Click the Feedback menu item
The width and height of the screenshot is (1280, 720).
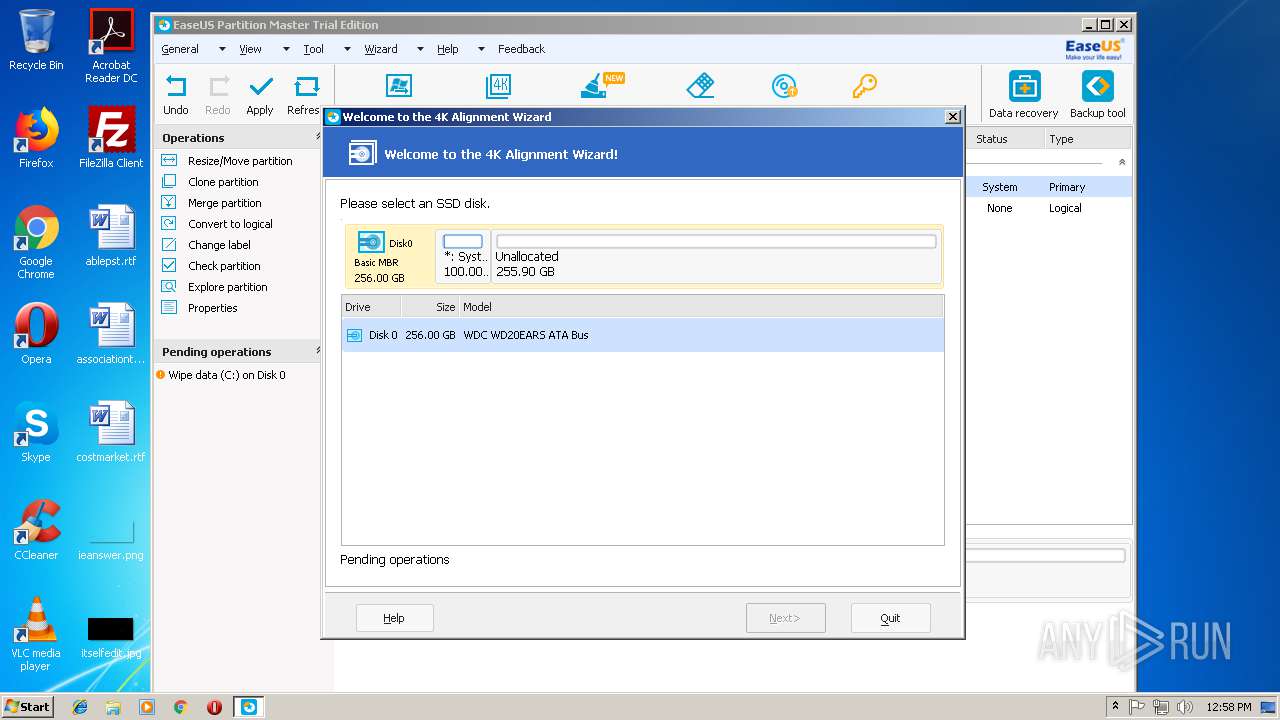521,49
